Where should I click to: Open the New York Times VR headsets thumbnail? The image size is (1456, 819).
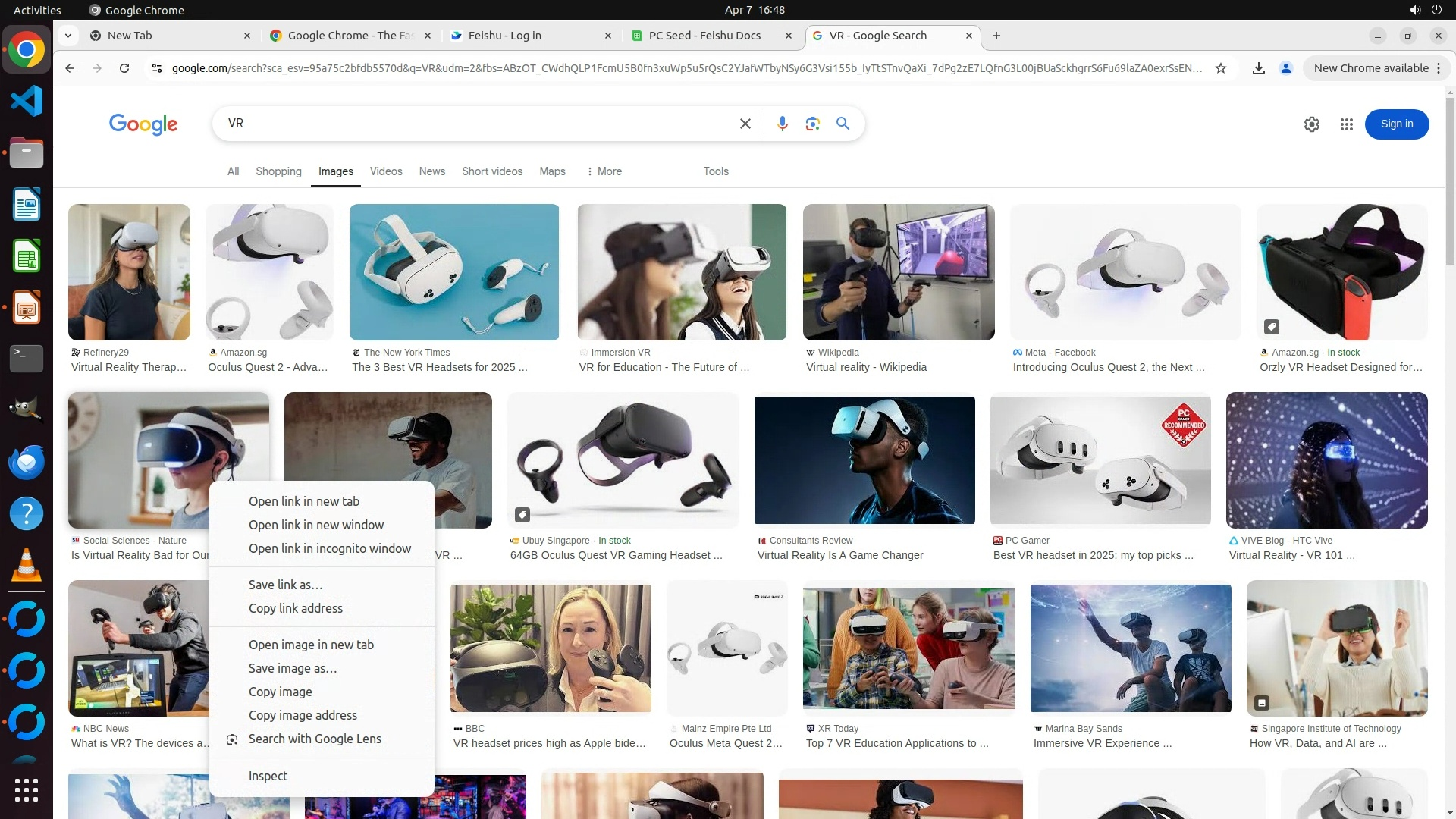(454, 271)
